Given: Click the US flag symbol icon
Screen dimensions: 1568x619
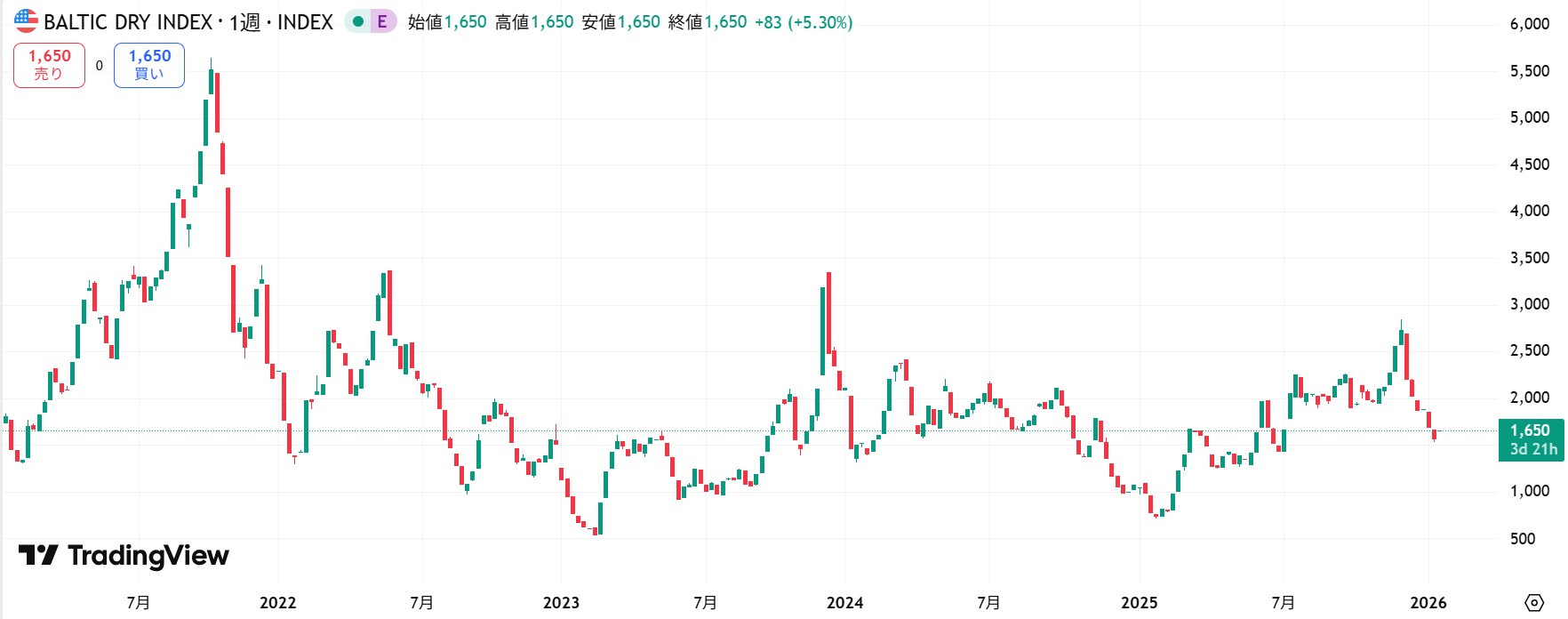Looking at the screenshot, I should click(x=26, y=21).
